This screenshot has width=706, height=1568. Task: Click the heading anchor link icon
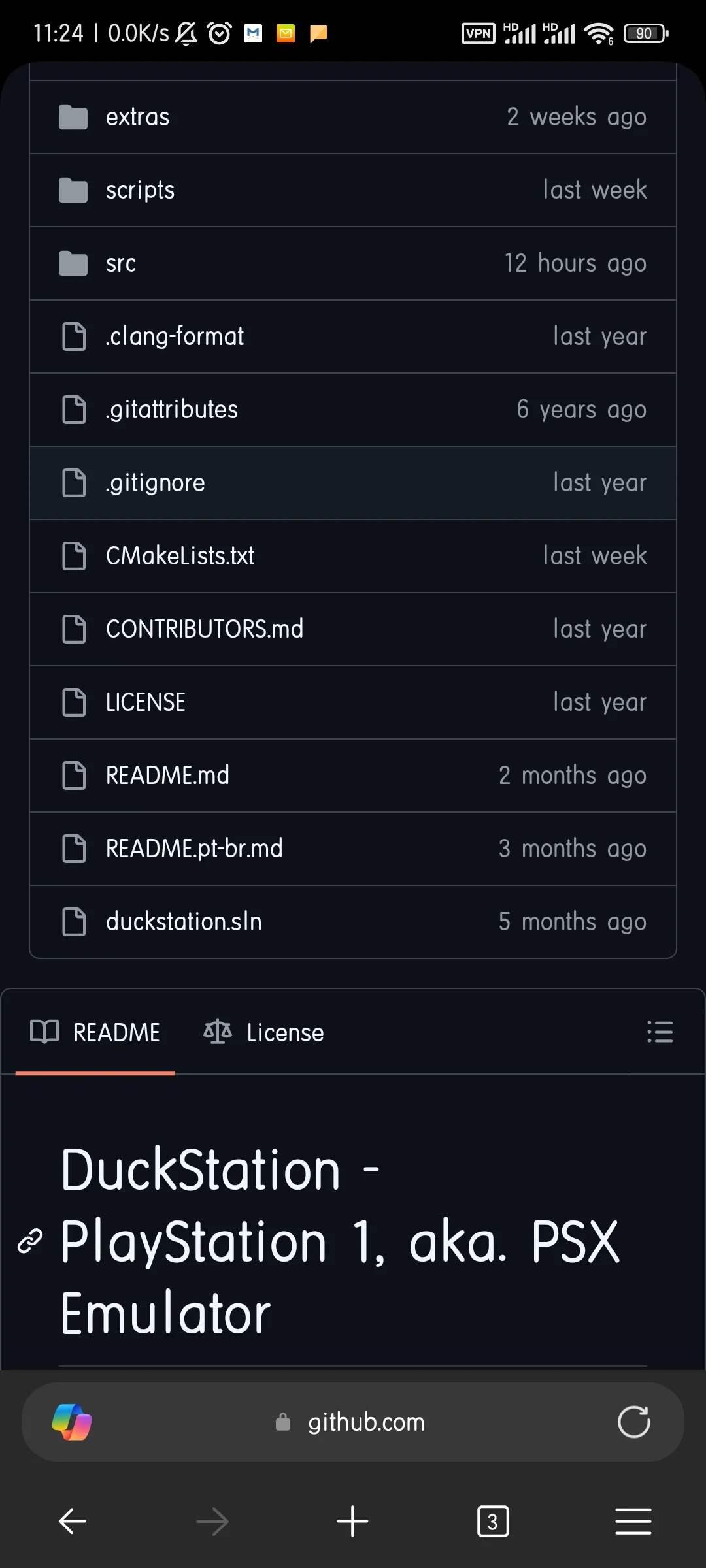[30, 1241]
